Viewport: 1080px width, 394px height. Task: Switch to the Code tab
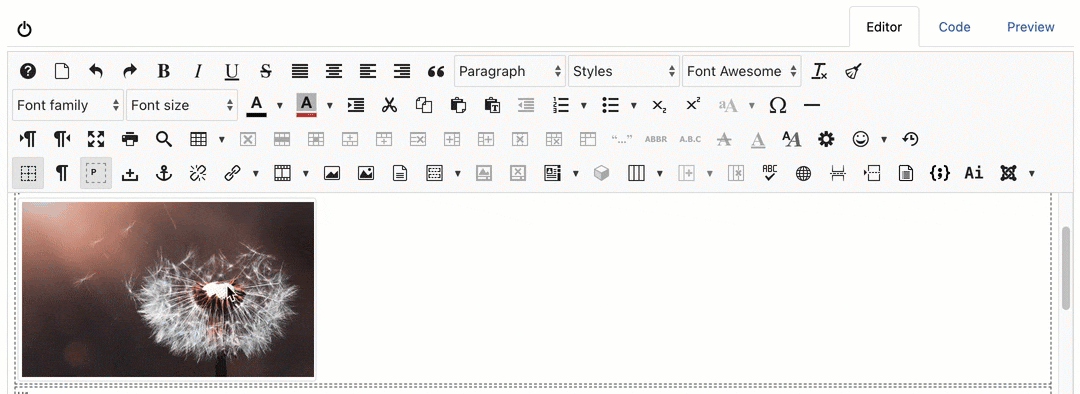coord(954,28)
